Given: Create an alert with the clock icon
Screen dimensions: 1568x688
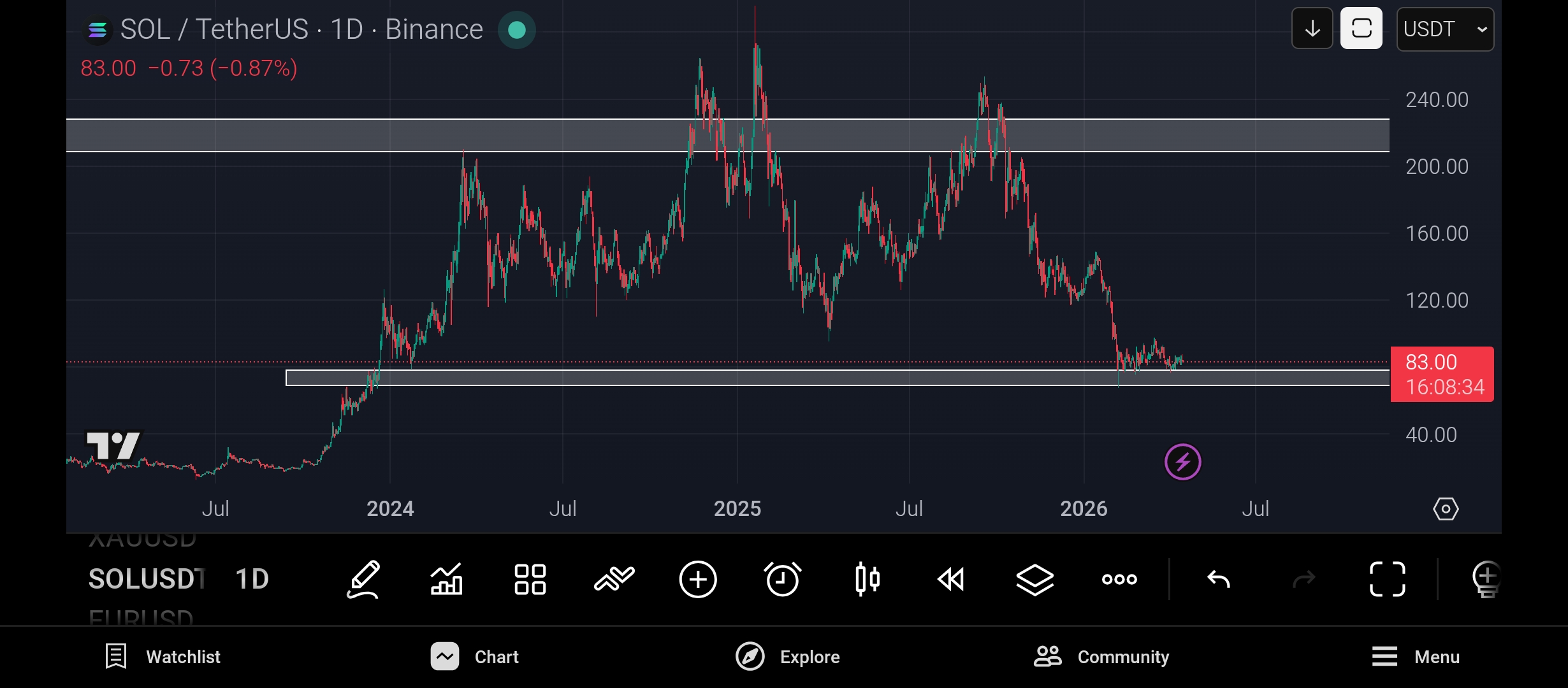Looking at the screenshot, I should 783,579.
